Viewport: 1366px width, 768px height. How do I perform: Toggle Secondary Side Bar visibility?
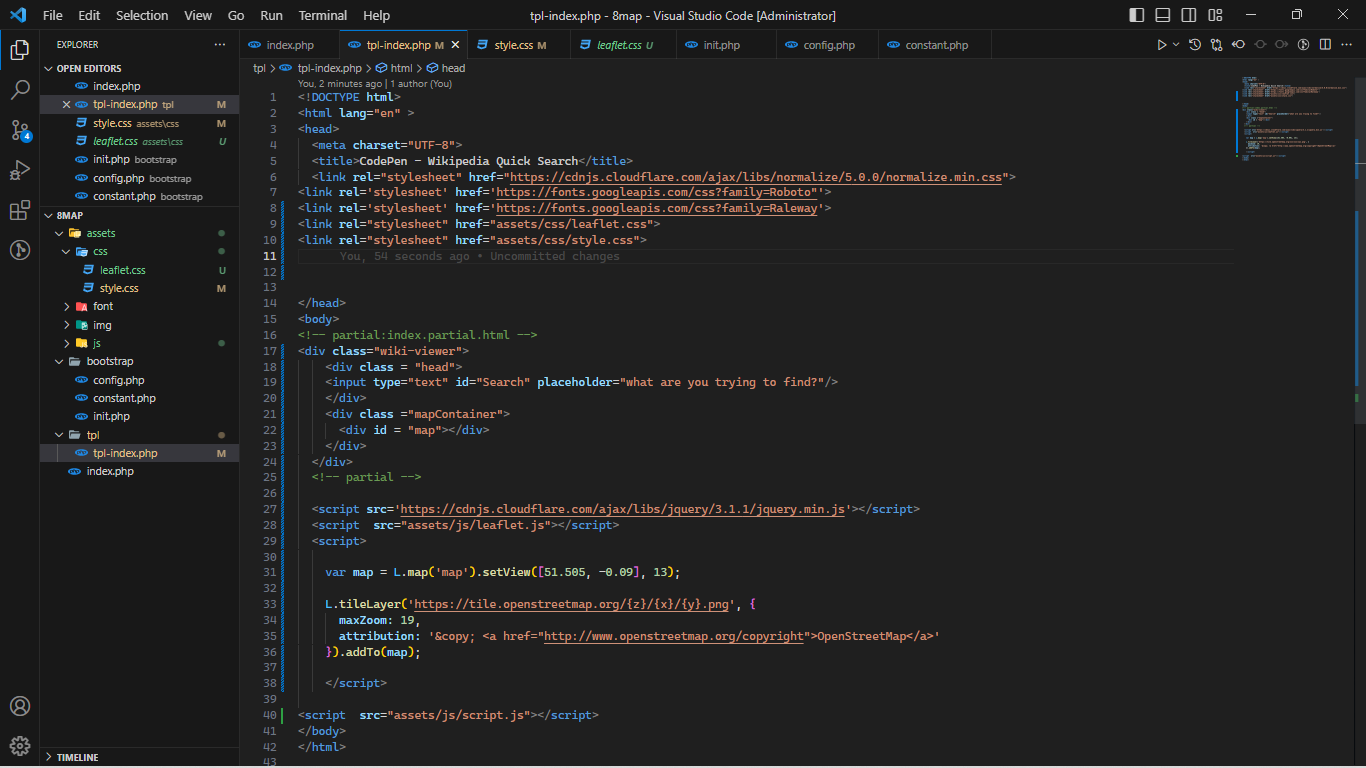pos(1189,15)
